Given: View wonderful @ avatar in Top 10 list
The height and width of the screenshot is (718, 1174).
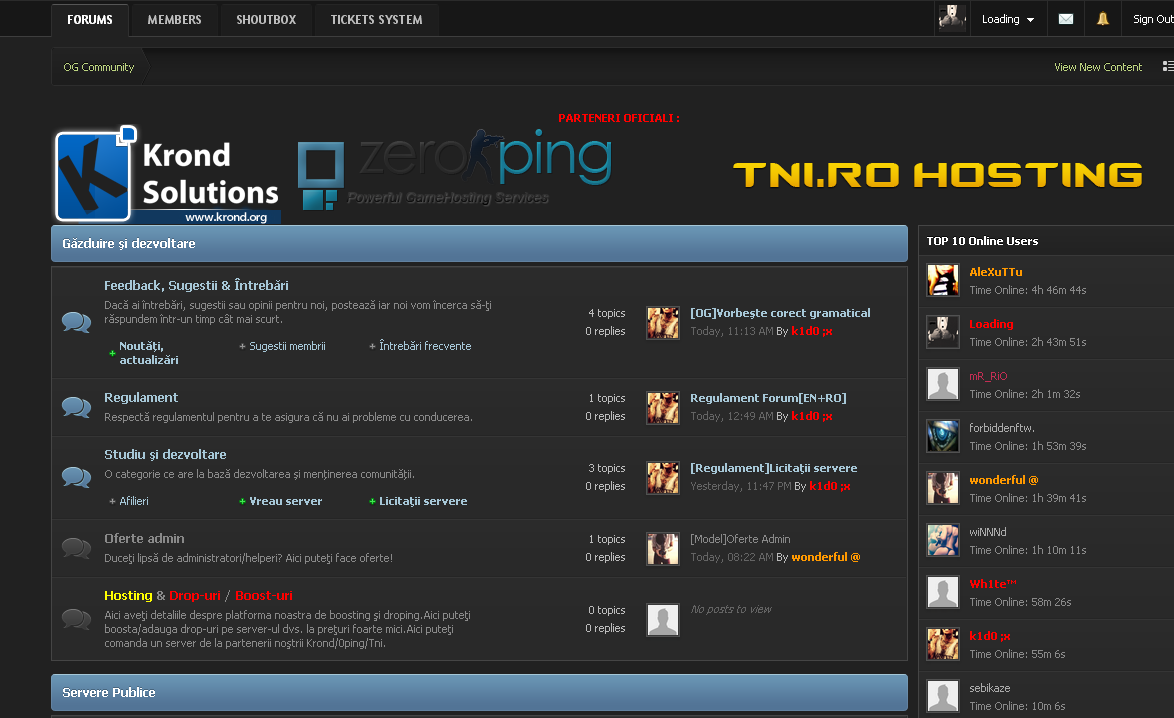Looking at the screenshot, I should [x=943, y=488].
